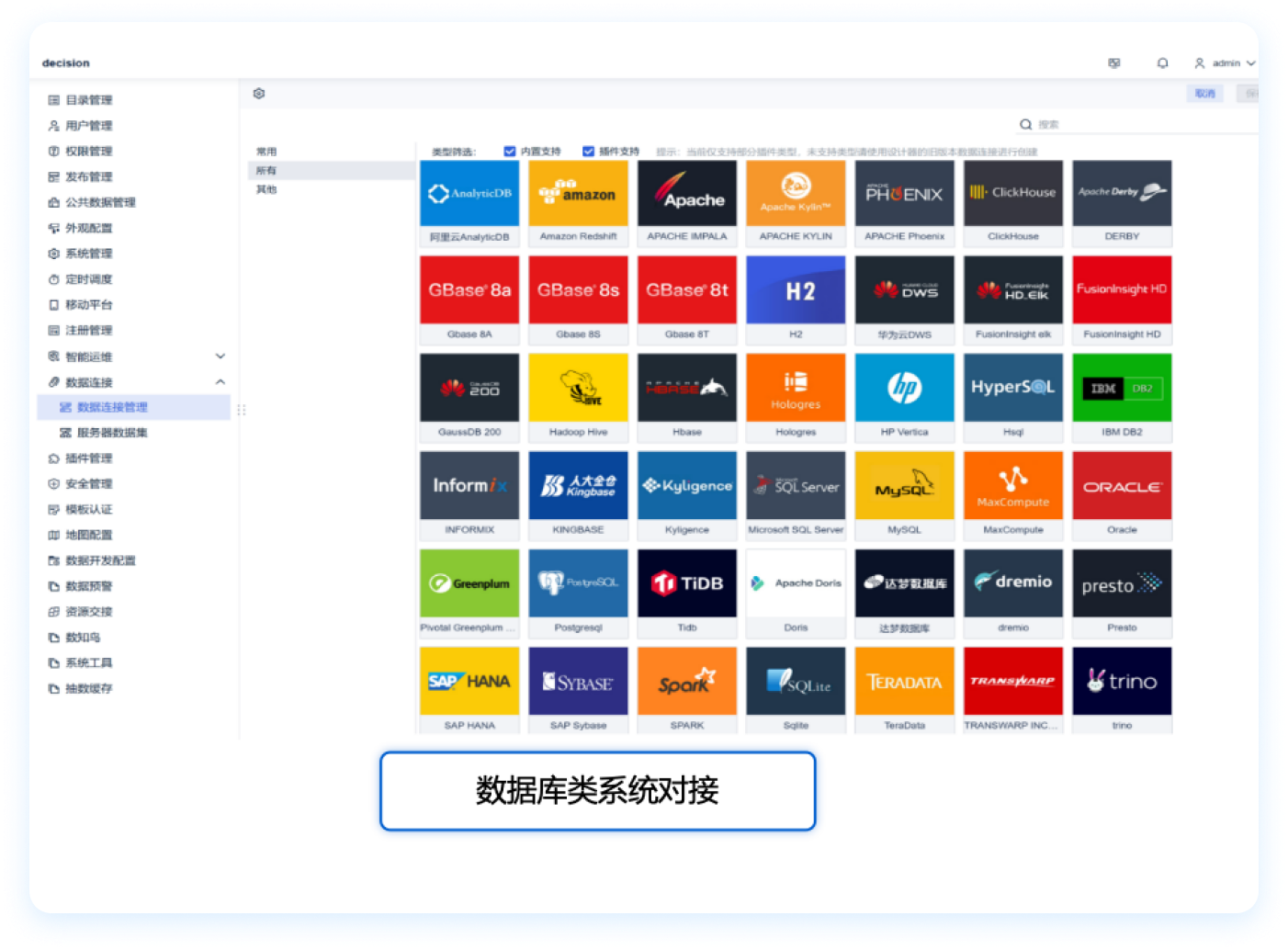Viewport: 1288px width, 950px height.
Task: Click the gear icon above the type list
Action: pos(259,94)
